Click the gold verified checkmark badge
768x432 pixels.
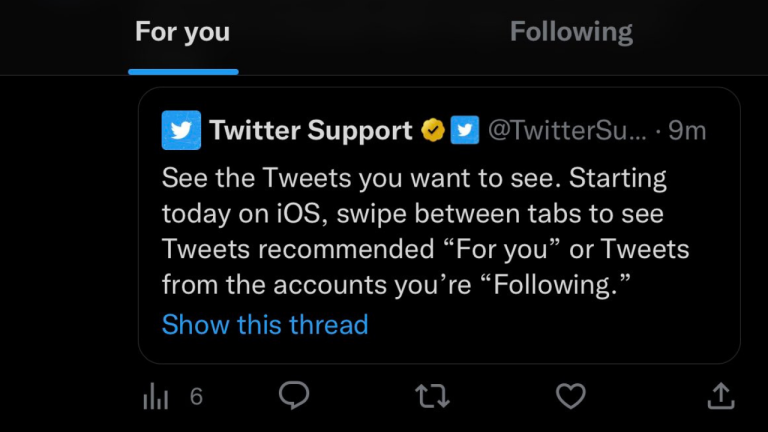(x=433, y=130)
